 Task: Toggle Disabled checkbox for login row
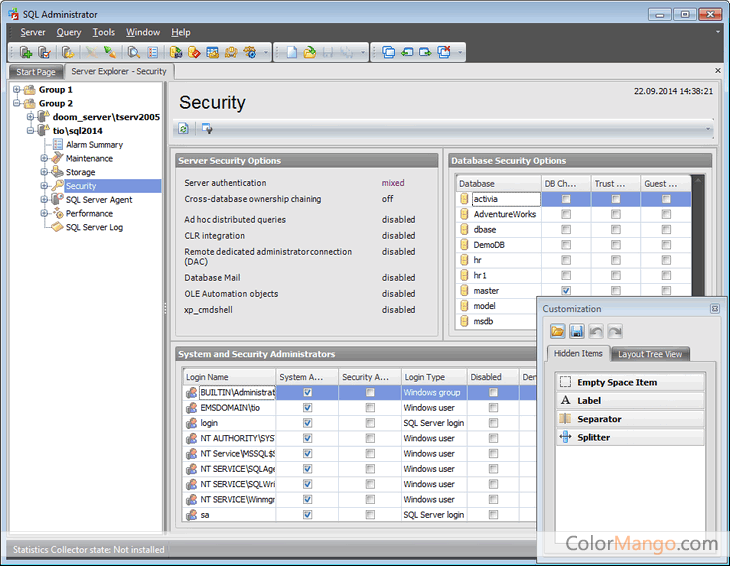[x=493, y=423]
